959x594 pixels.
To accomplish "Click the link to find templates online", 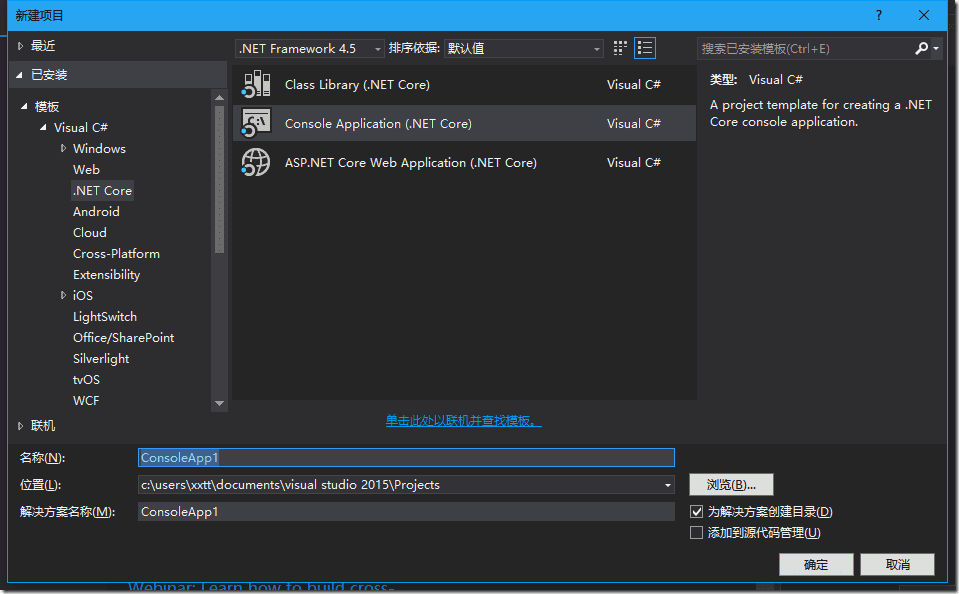I will [462, 421].
